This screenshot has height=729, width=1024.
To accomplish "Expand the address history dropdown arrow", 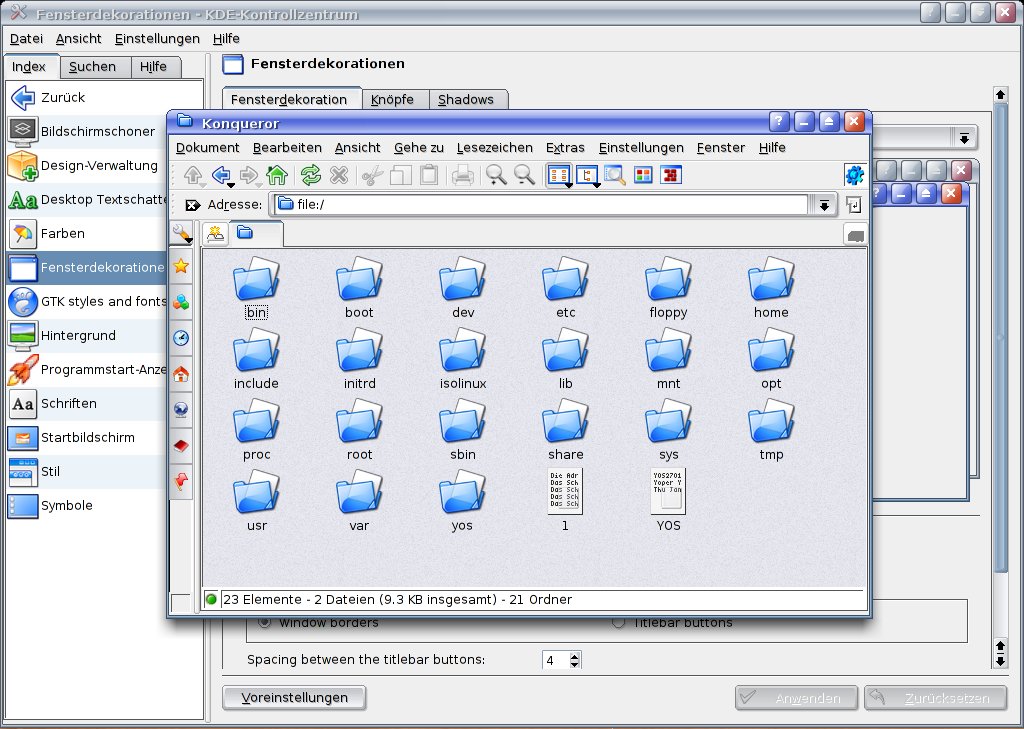I will tap(824, 205).
